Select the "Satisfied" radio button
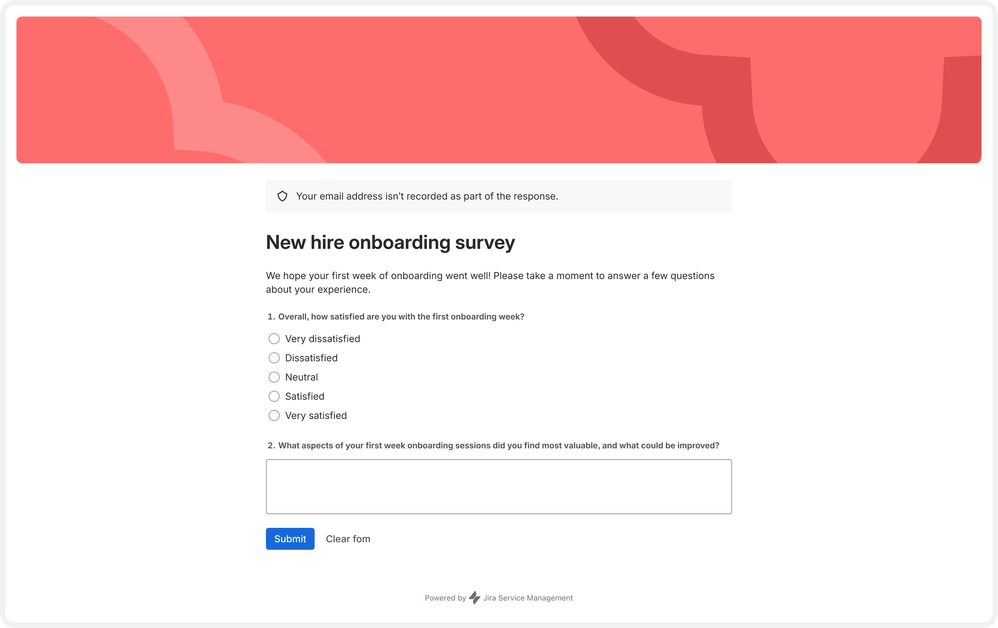998x628 pixels. [274, 396]
